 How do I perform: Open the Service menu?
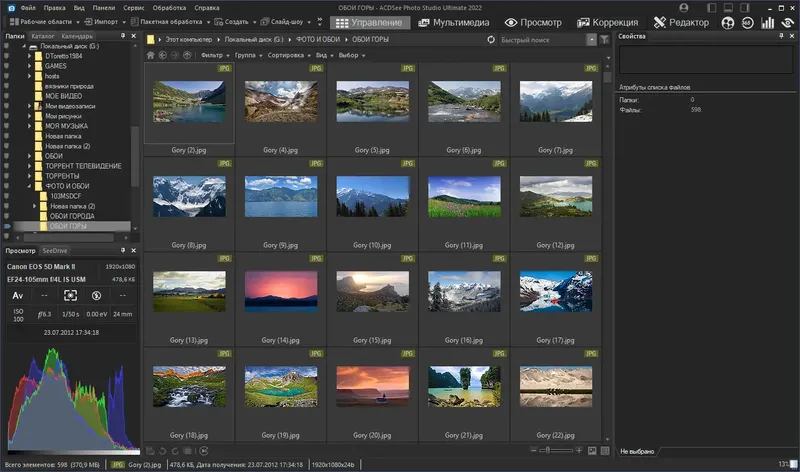click(134, 7)
